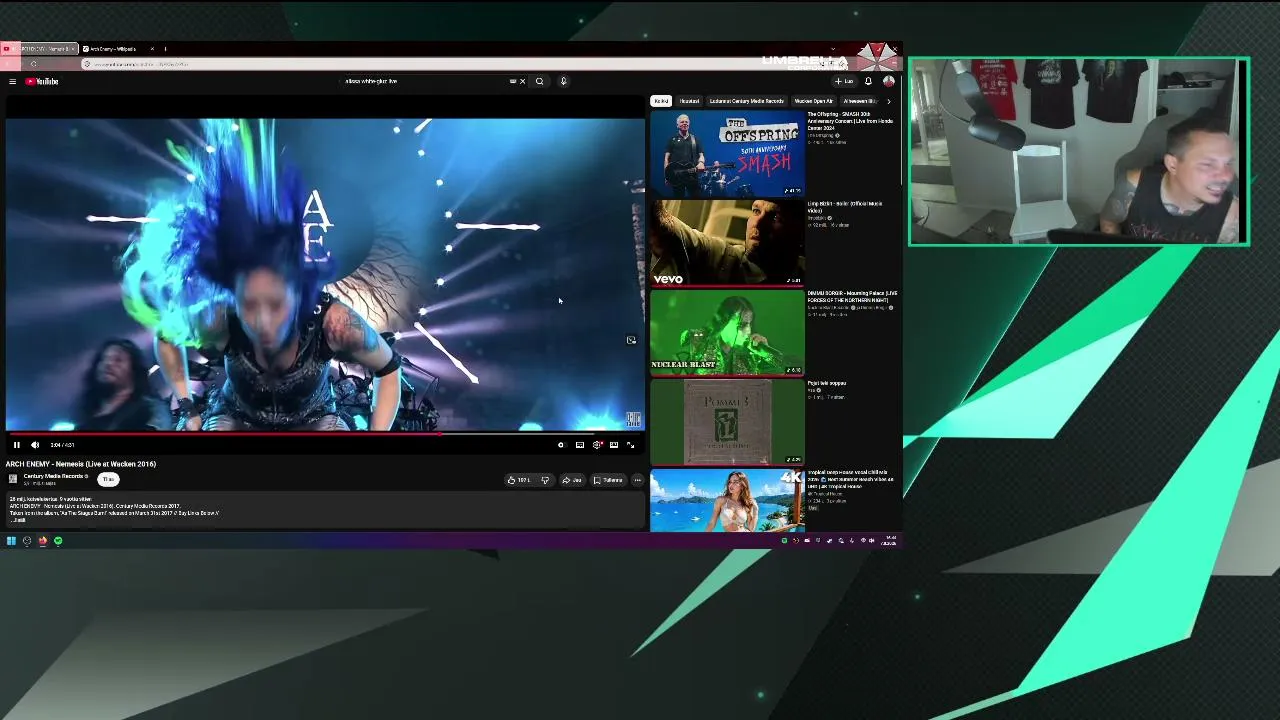Viewport: 1280px width, 720px height.
Task: Toggle autoplay switch in the player
Action: 561,445
